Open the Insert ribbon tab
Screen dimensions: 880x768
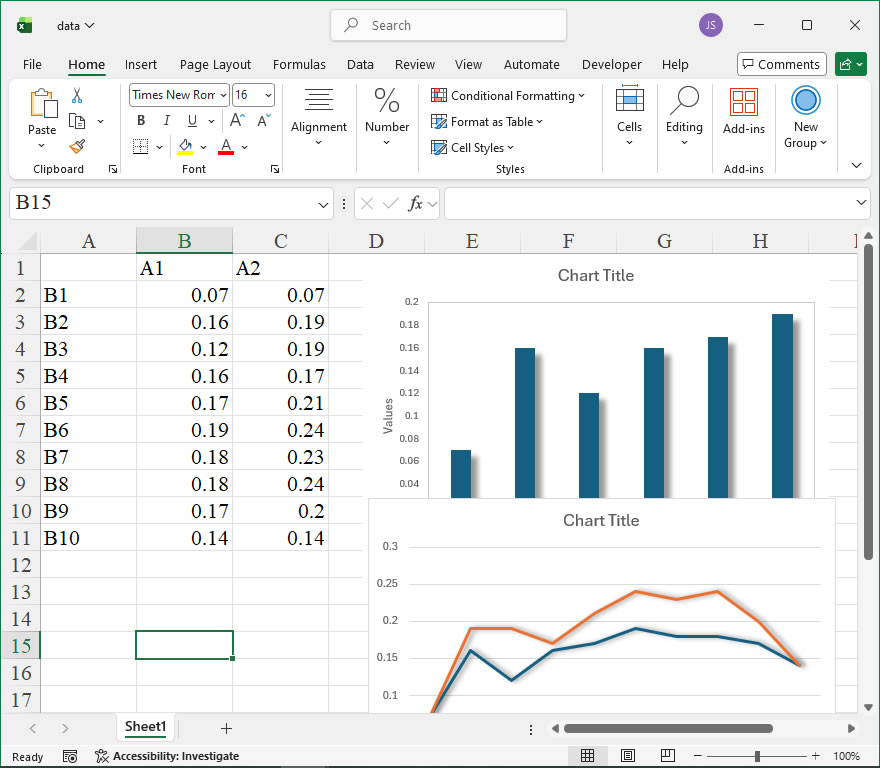tap(141, 64)
